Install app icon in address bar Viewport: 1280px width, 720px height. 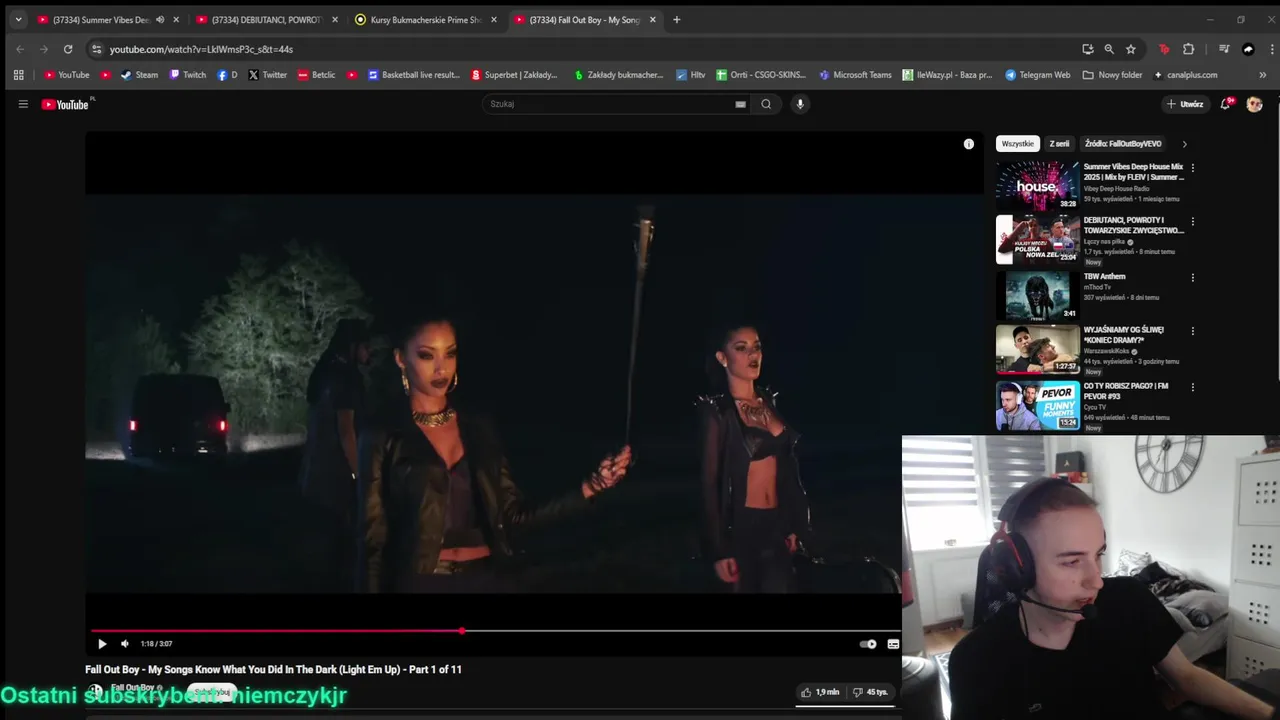coord(1088,49)
